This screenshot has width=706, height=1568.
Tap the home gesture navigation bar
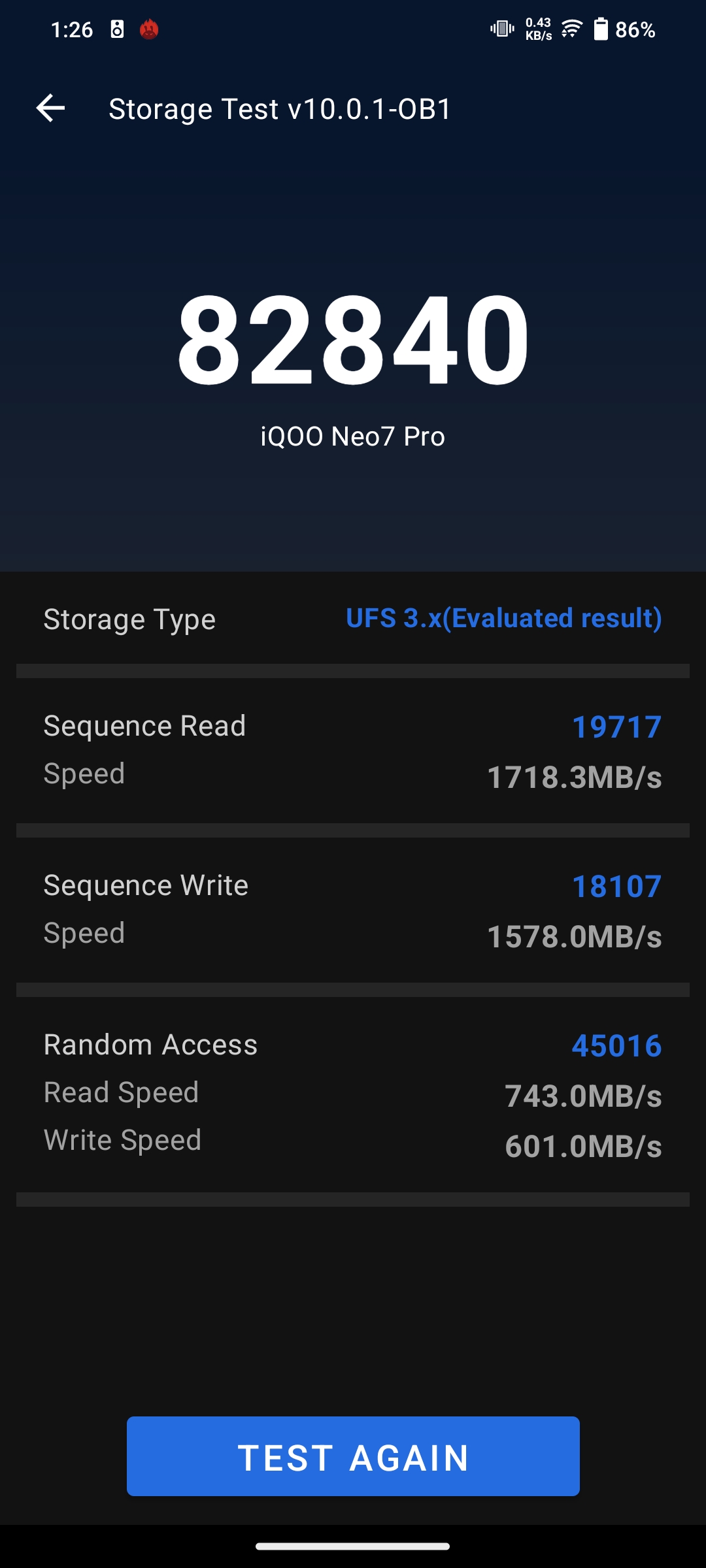(353, 1546)
